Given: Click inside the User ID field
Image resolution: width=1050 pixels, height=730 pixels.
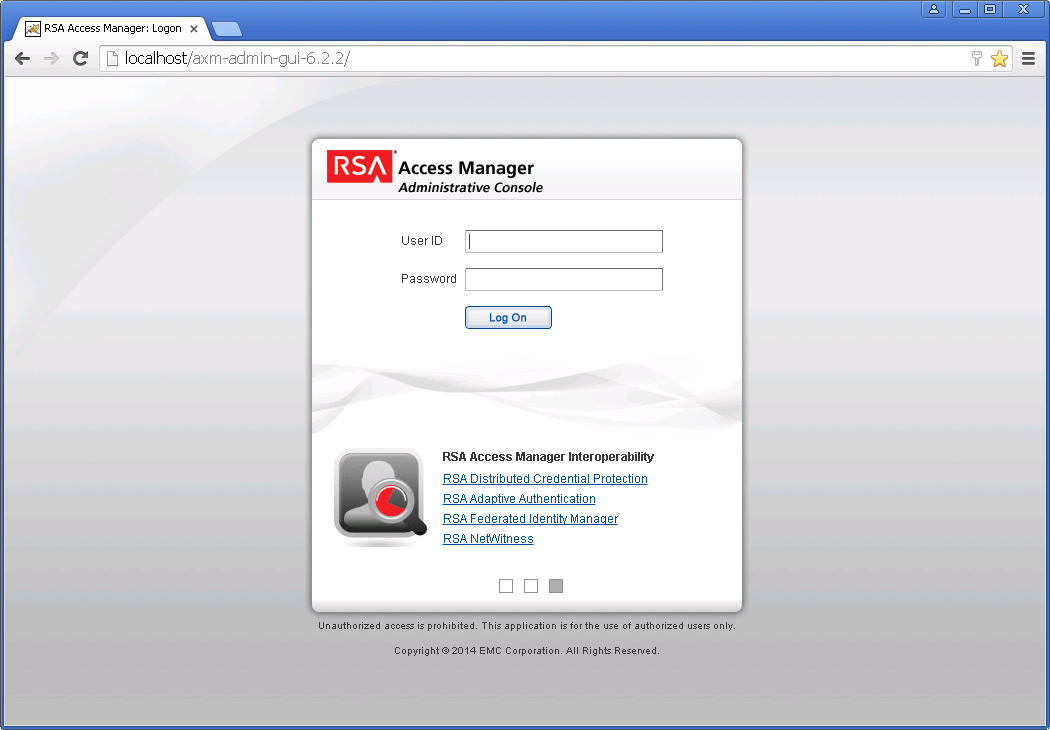Looking at the screenshot, I should click(x=563, y=241).
